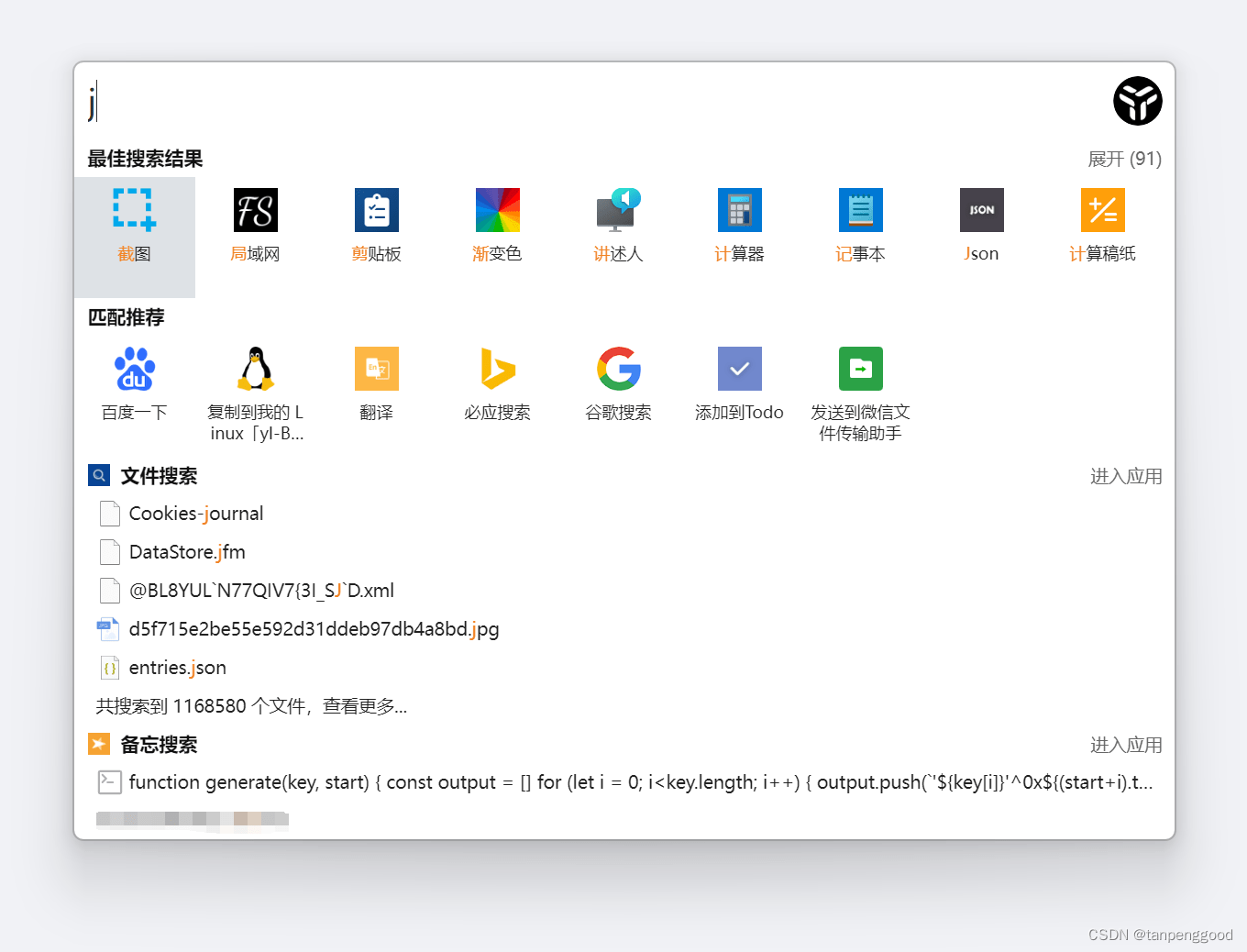Launch the 记事本 notepad plugin

point(860,225)
